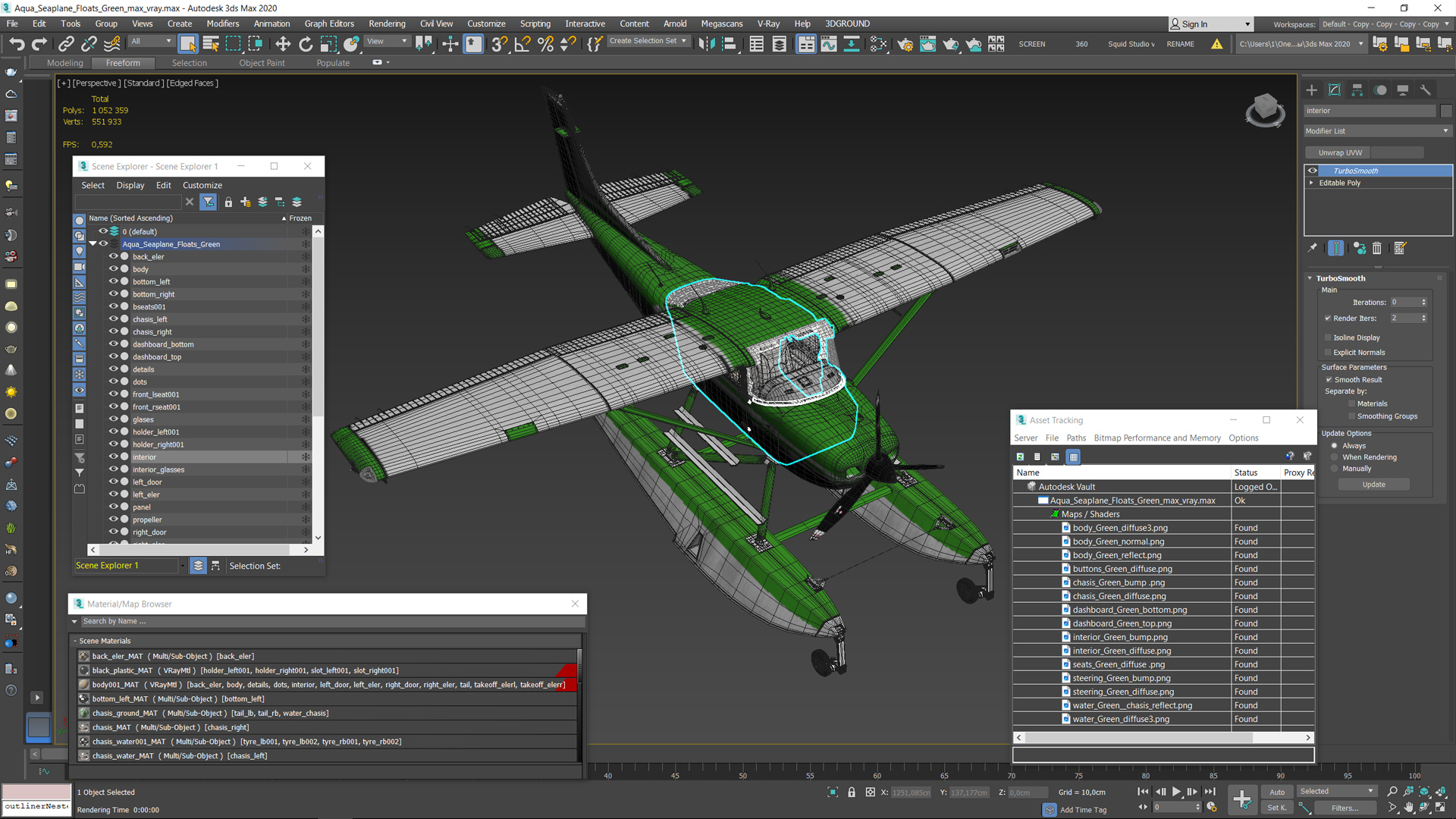Viewport: 1456px width, 819px height.
Task: Open the Hierarchy command panel tab
Action: coord(1357,90)
